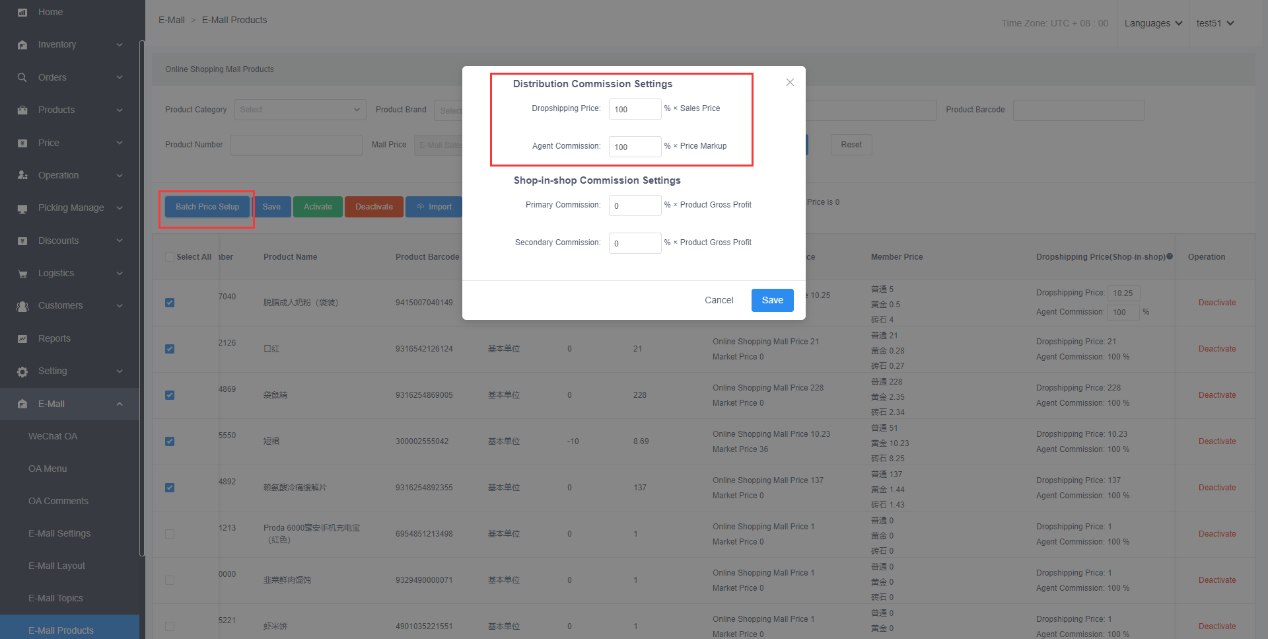Select WeChat OA in sidebar

[52, 436]
